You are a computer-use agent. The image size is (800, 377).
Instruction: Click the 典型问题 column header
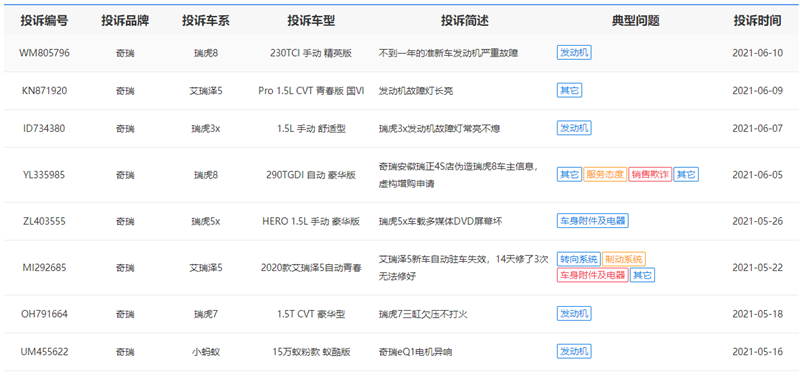(636, 21)
